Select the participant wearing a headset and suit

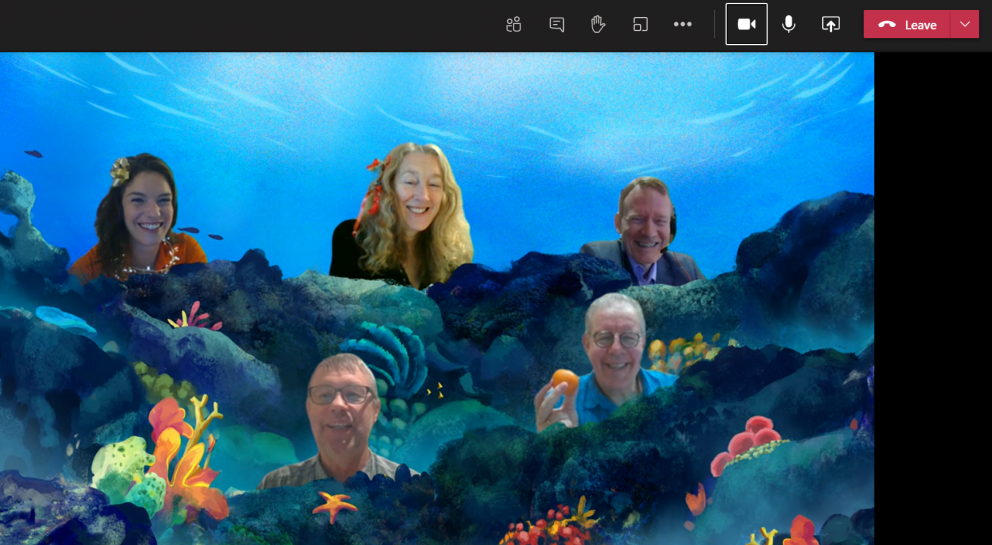[643, 235]
